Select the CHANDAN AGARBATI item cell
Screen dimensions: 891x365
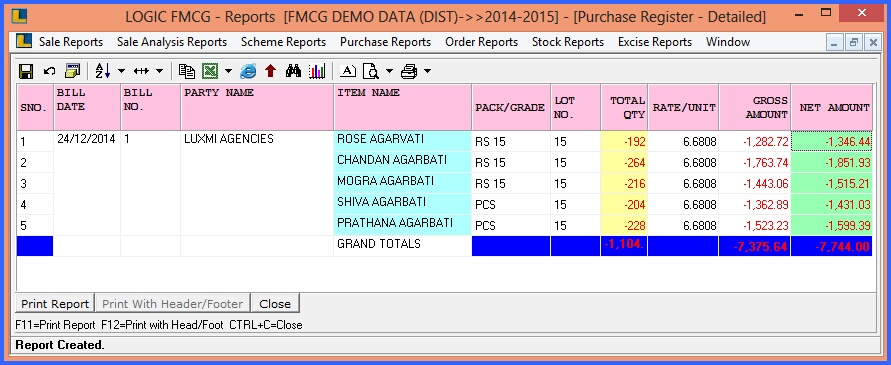point(402,162)
